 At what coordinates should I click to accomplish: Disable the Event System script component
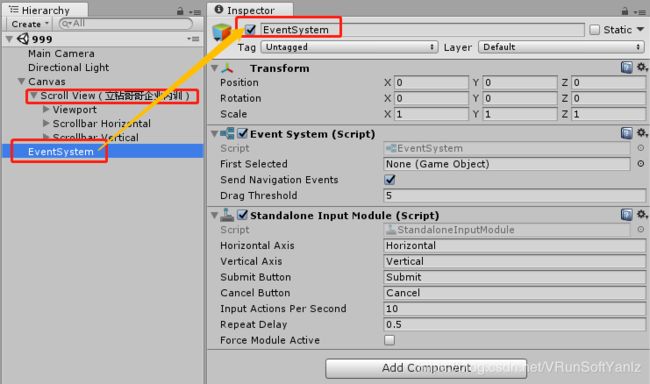tap(243, 134)
